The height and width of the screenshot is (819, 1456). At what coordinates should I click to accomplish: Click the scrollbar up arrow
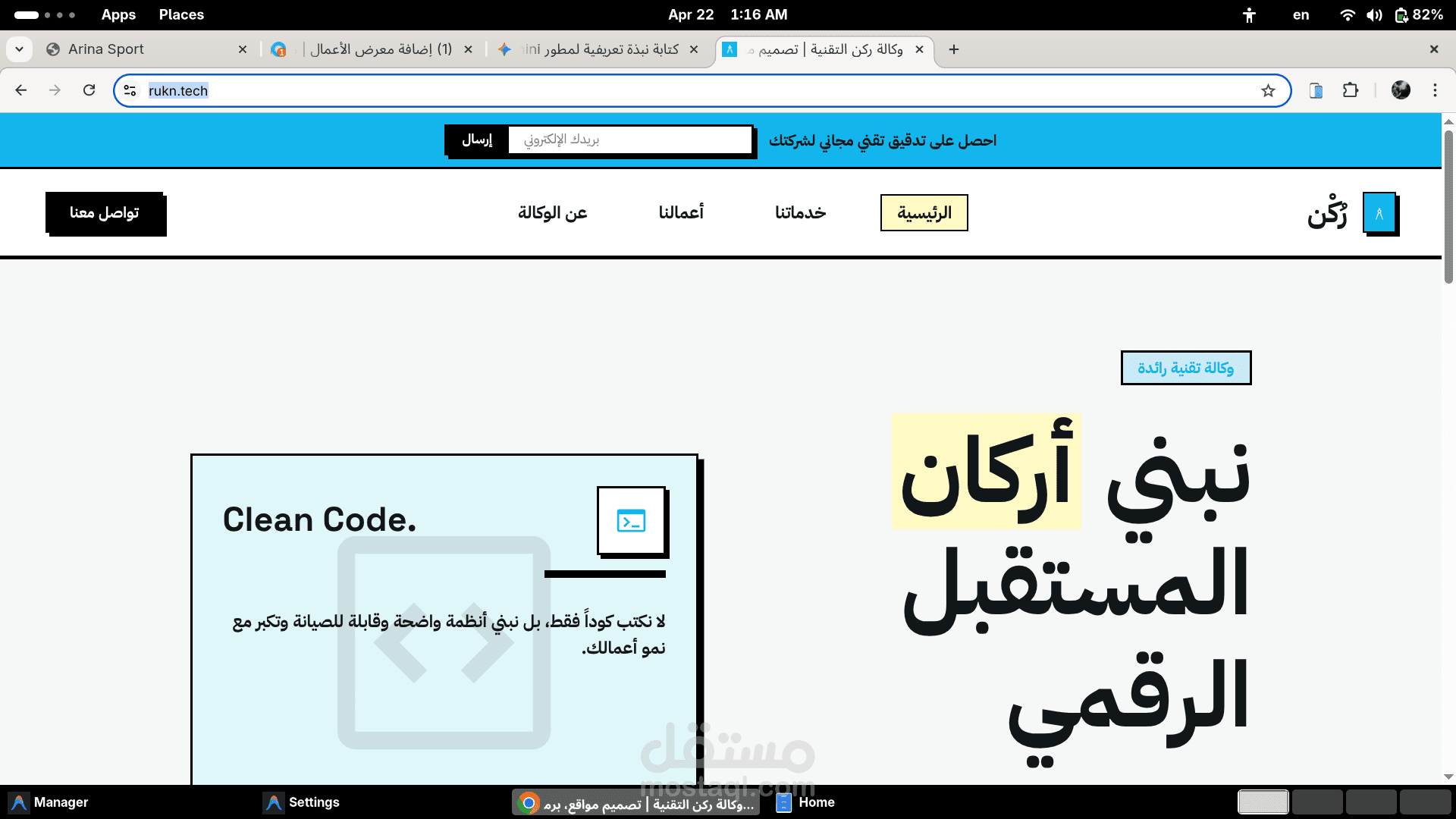1448,121
